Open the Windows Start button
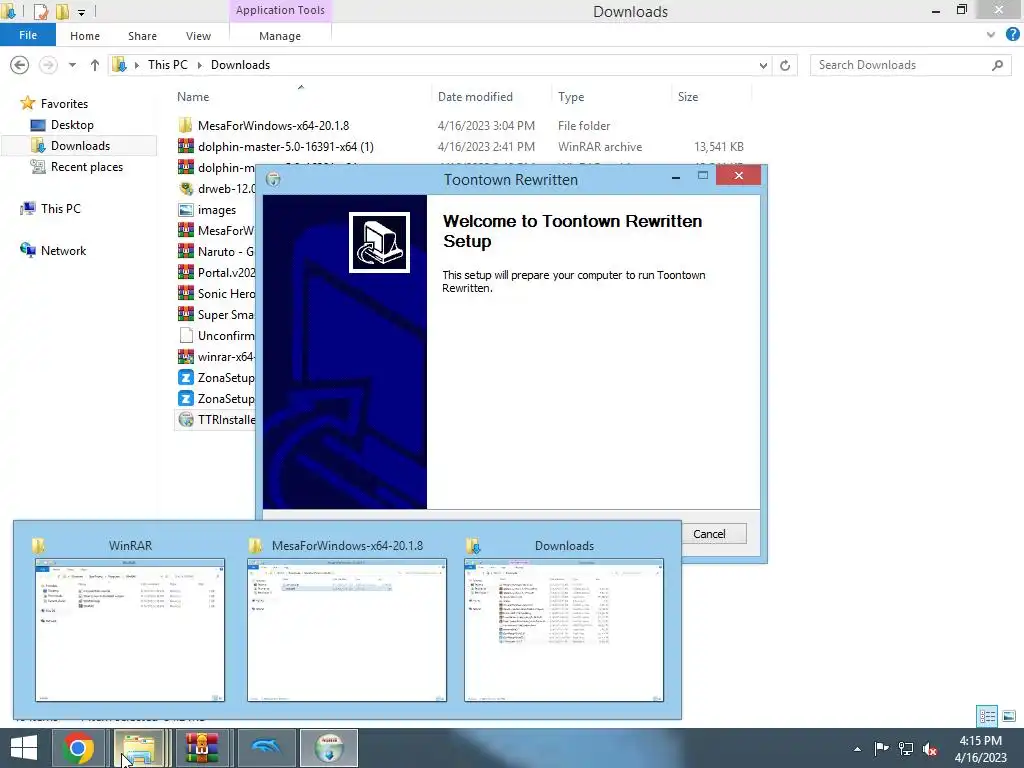Image resolution: width=1024 pixels, height=768 pixels. click(24, 748)
